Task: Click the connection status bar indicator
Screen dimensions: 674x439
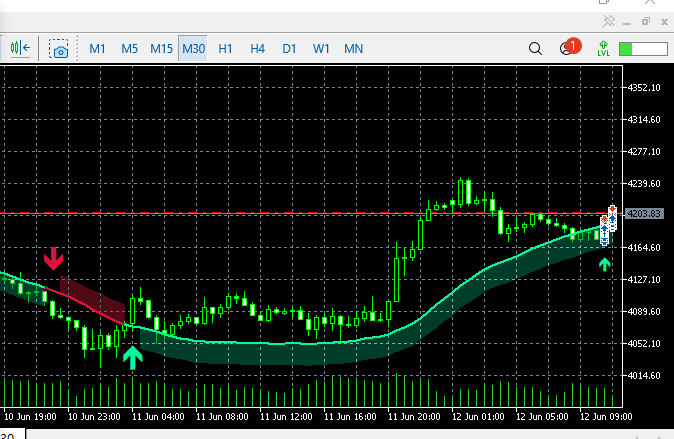Action: (643, 49)
